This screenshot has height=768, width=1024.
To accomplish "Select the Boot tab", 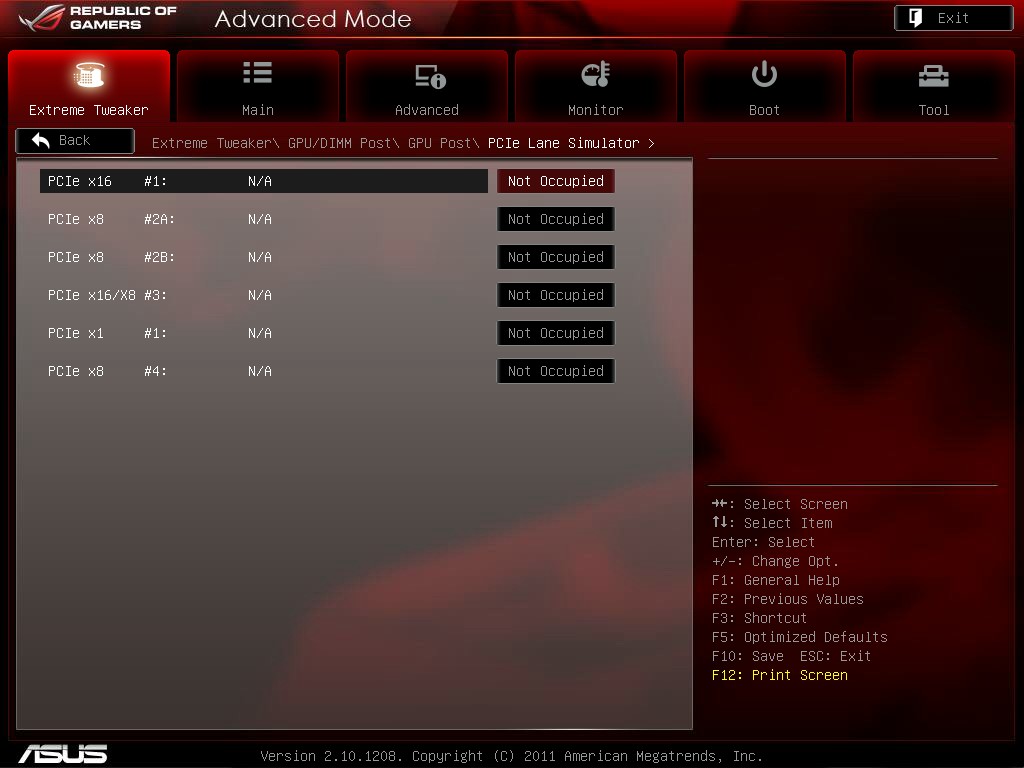I will point(765,86).
